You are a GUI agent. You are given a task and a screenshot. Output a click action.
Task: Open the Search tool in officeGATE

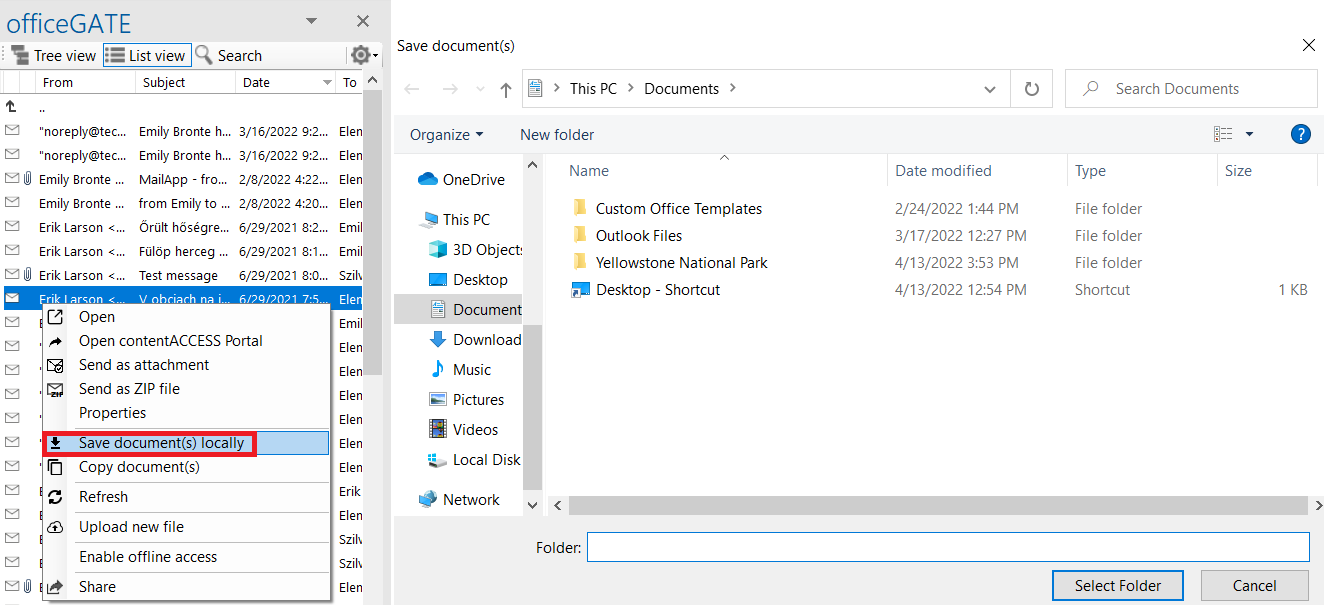(229, 56)
